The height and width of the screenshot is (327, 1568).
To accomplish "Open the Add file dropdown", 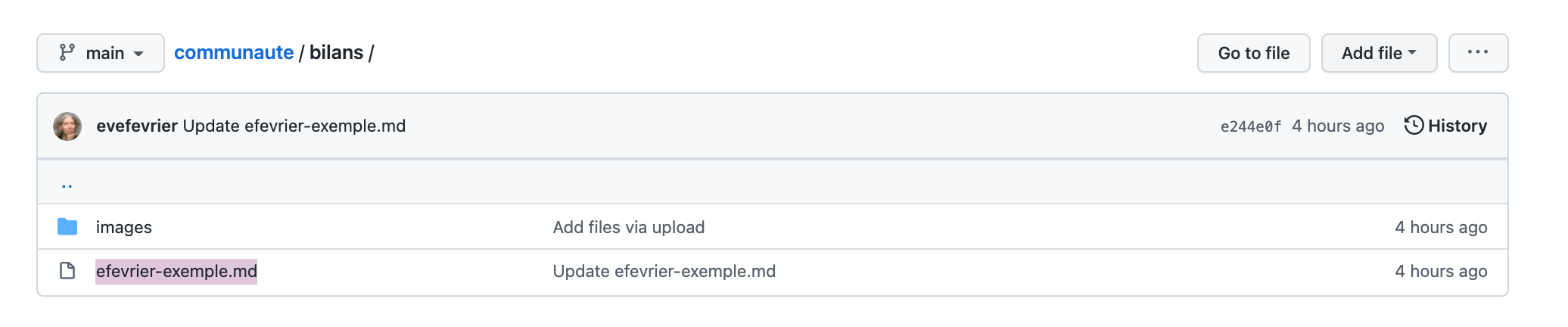I will 1378,53.
